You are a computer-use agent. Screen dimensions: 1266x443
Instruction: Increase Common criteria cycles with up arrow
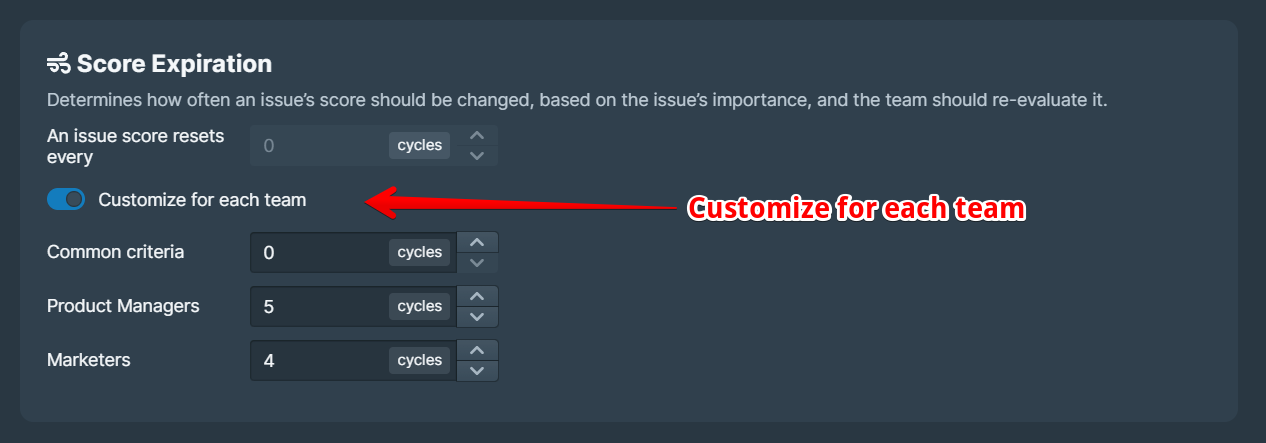pos(477,242)
